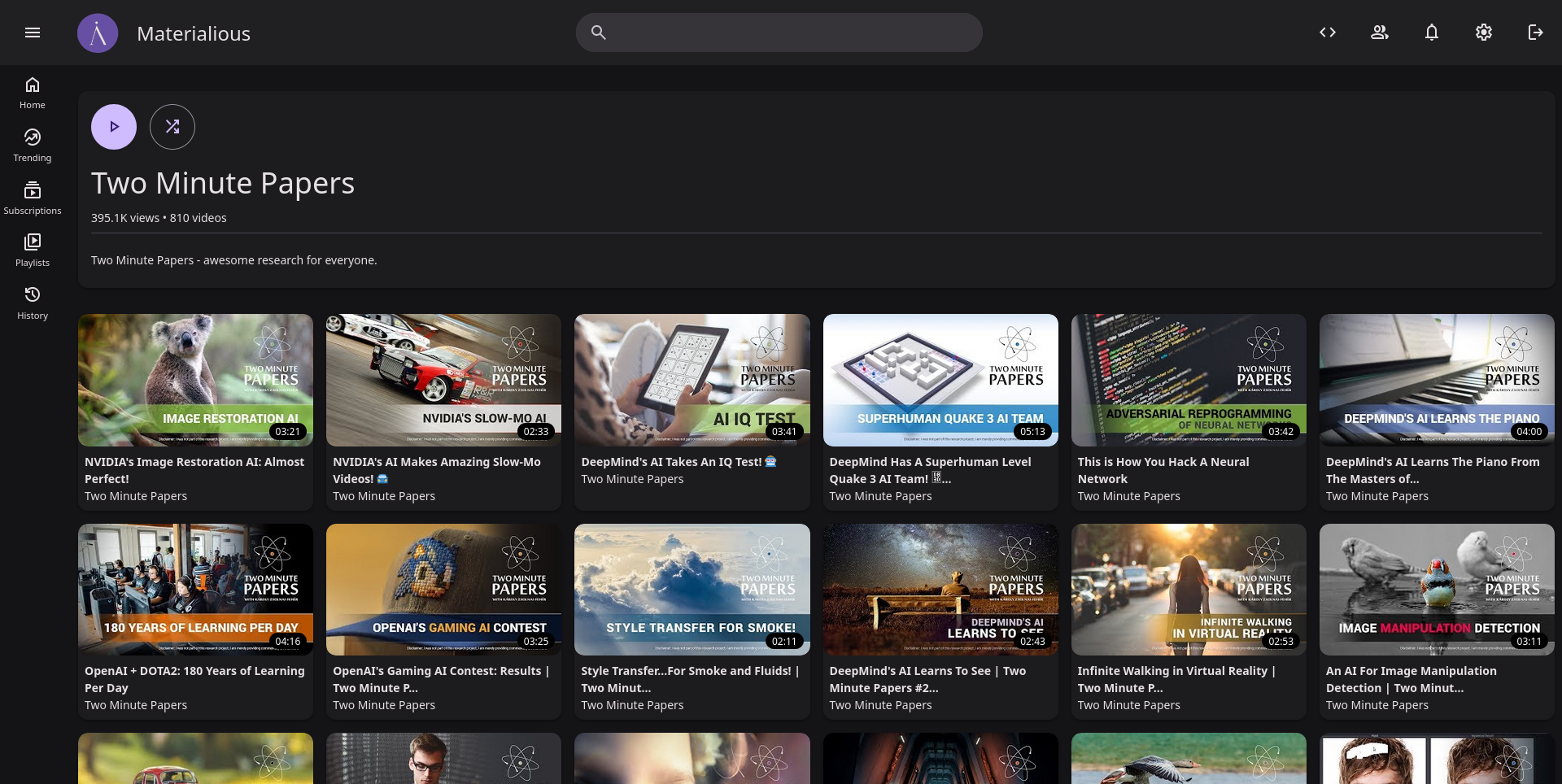Open NVIDIA's Slow-Mo AI car thumbnail
This screenshot has width=1562, height=784.
click(x=443, y=380)
